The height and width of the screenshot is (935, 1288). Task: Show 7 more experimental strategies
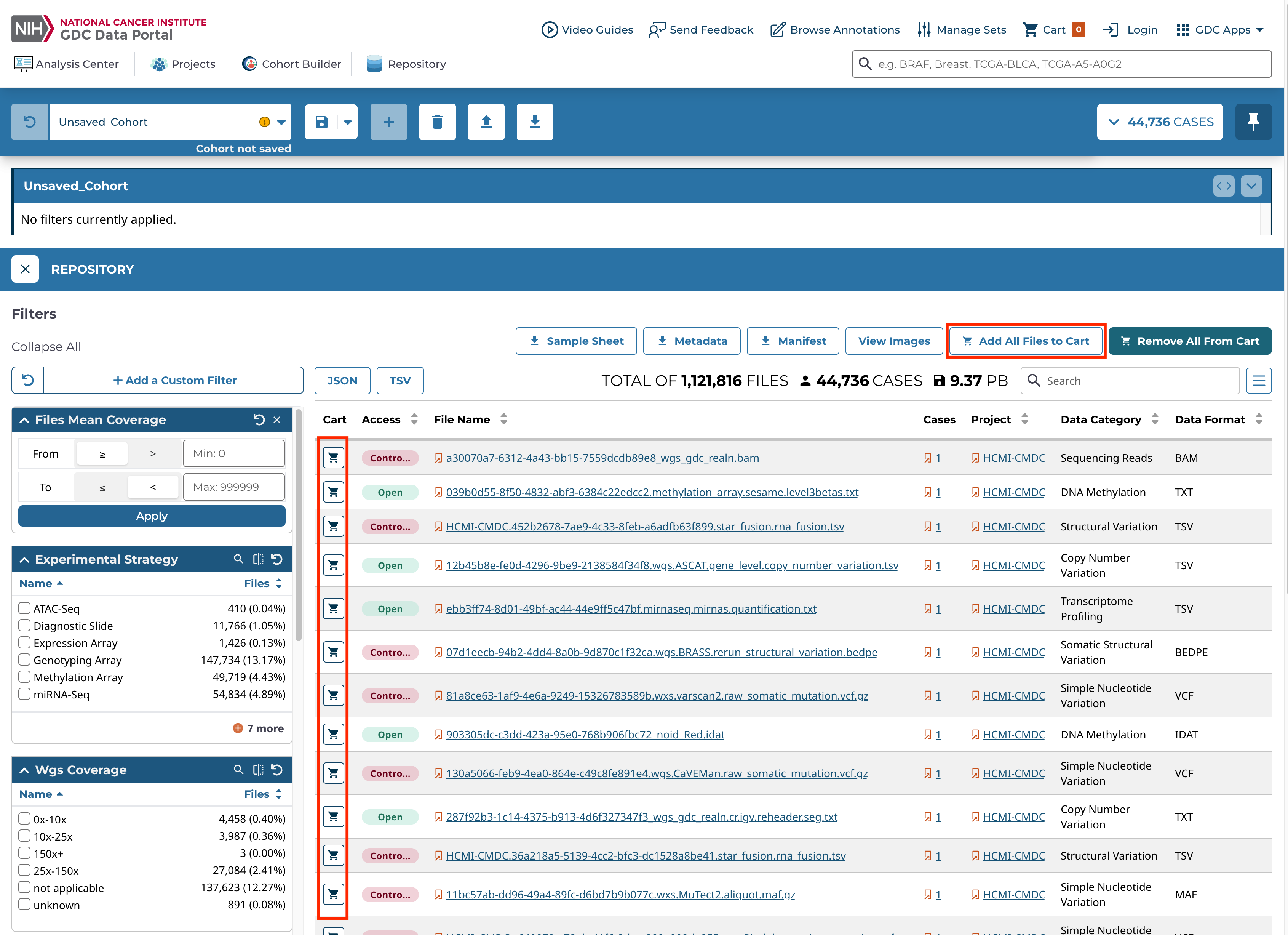(258, 728)
